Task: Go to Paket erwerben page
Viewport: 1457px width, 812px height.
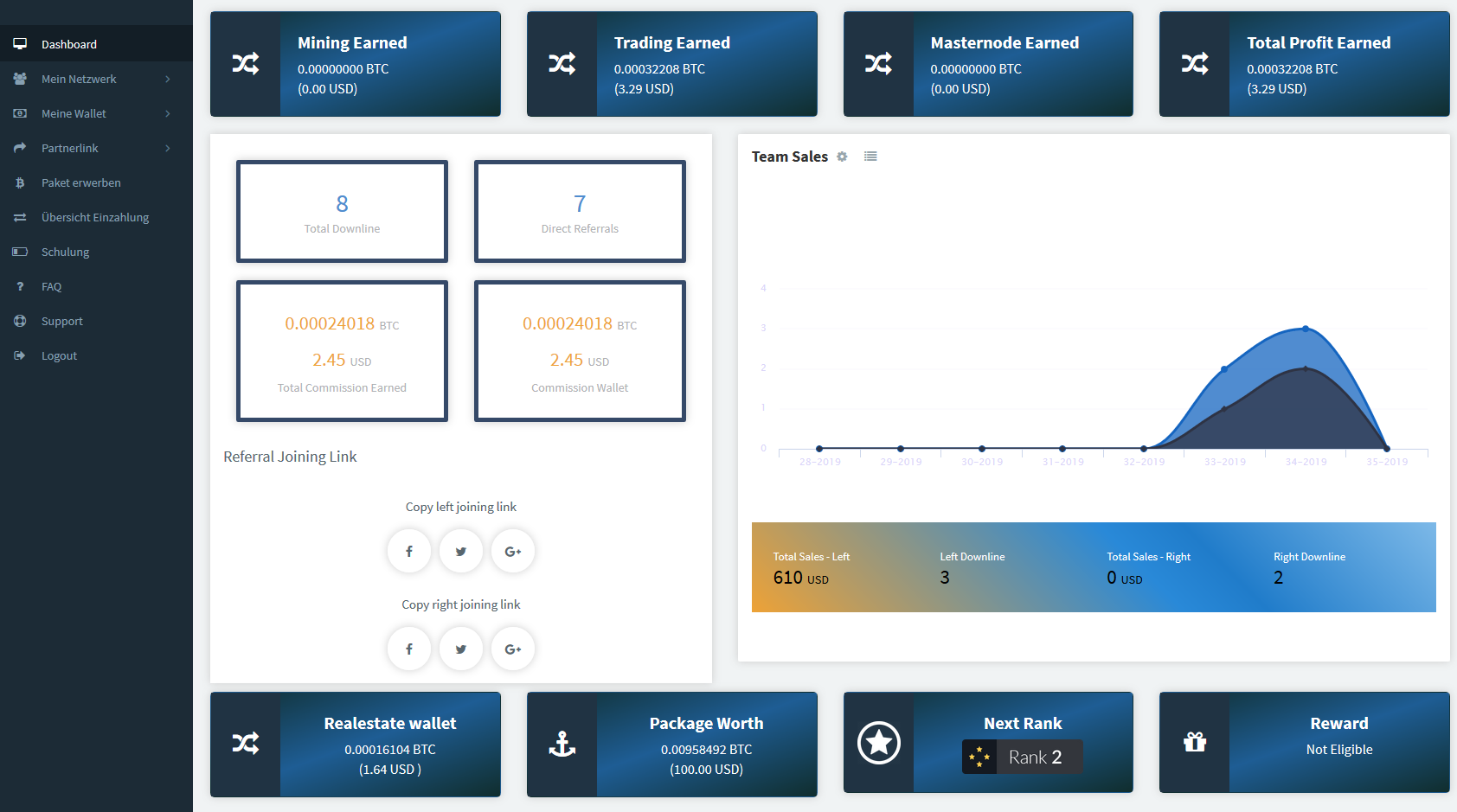Action: point(96,182)
